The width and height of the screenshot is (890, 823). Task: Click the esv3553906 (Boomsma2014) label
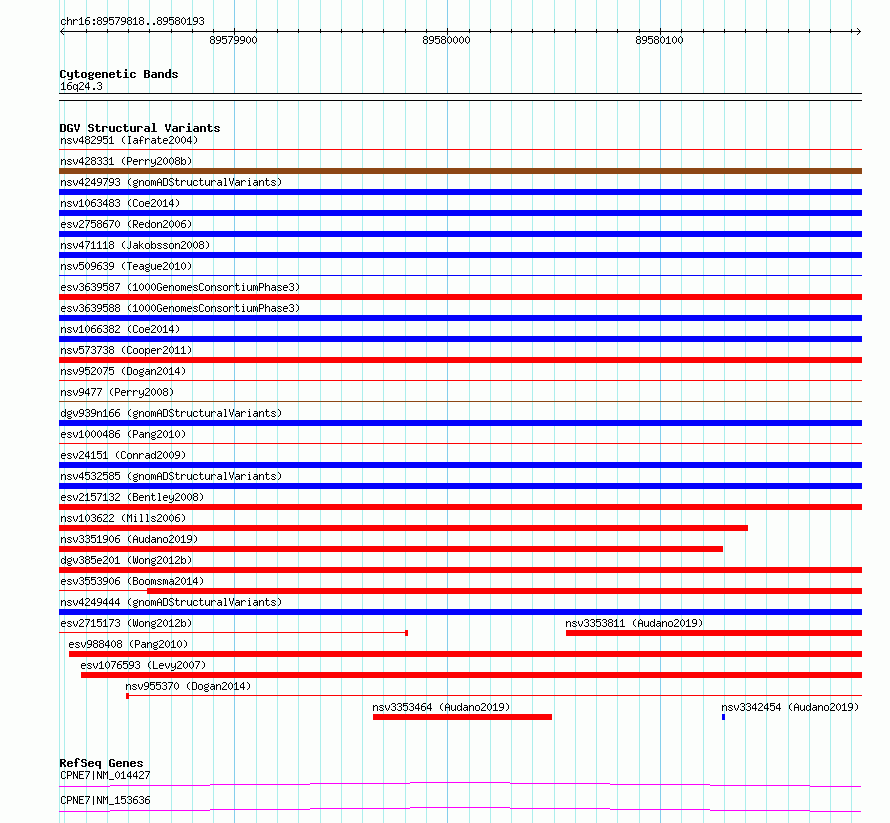132,581
